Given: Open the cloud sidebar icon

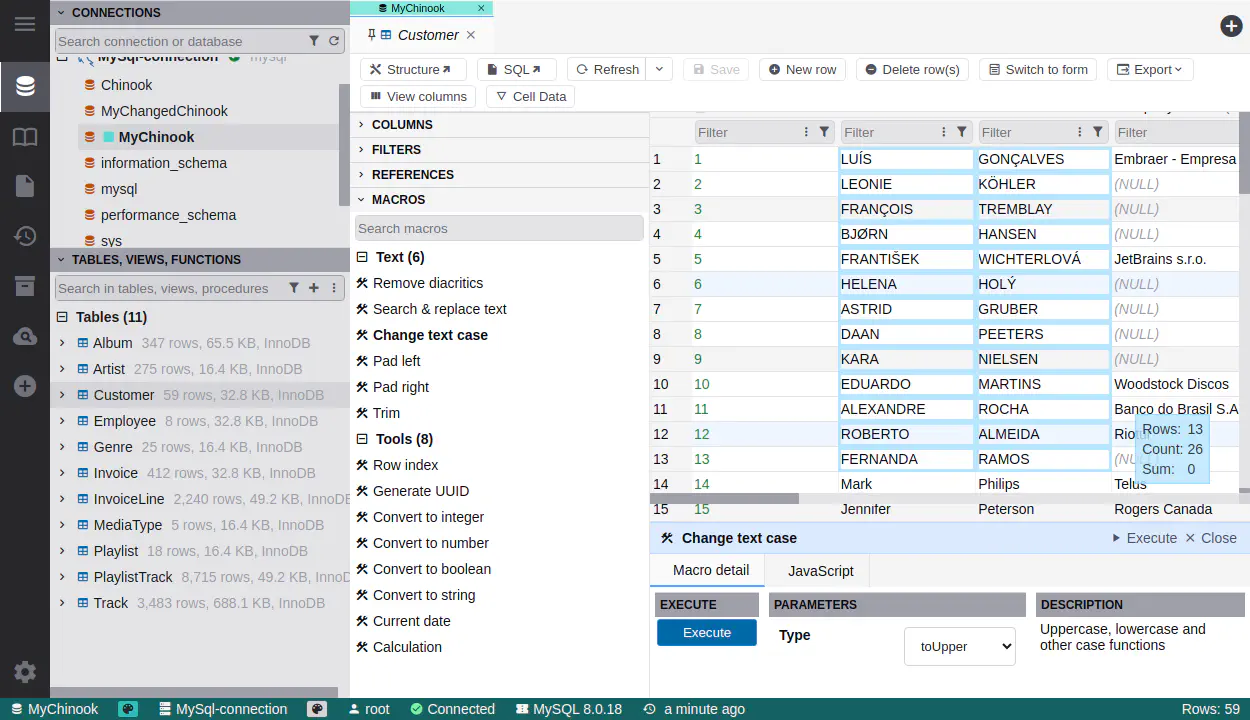Looking at the screenshot, I should pyautogui.click(x=25, y=337).
